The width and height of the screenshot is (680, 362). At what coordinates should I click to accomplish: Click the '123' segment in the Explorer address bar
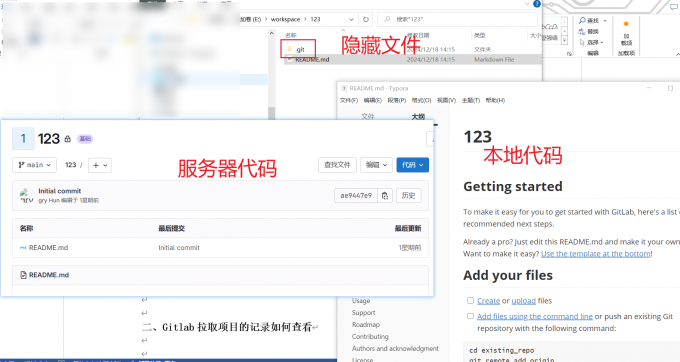point(315,20)
